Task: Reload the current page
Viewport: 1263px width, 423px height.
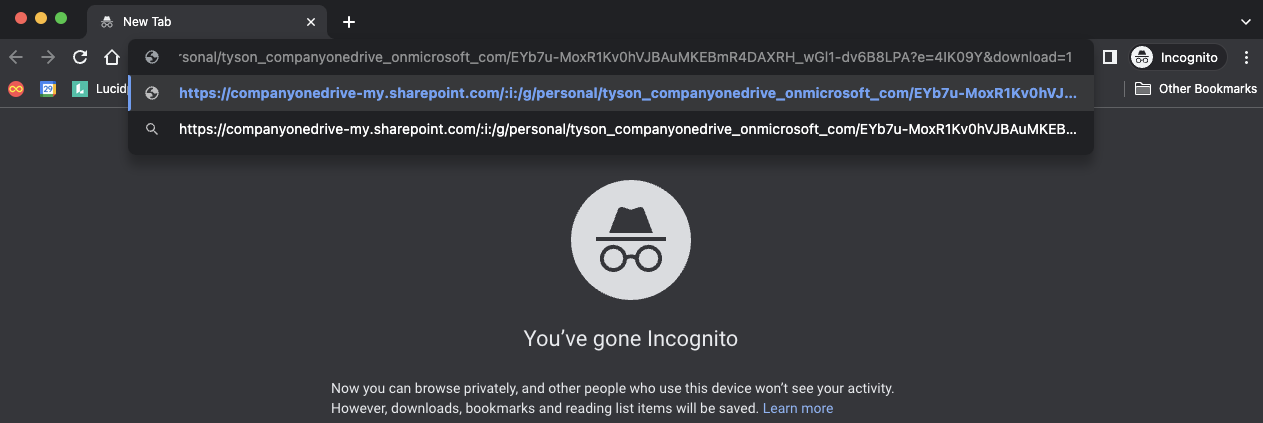Action: tap(80, 57)
